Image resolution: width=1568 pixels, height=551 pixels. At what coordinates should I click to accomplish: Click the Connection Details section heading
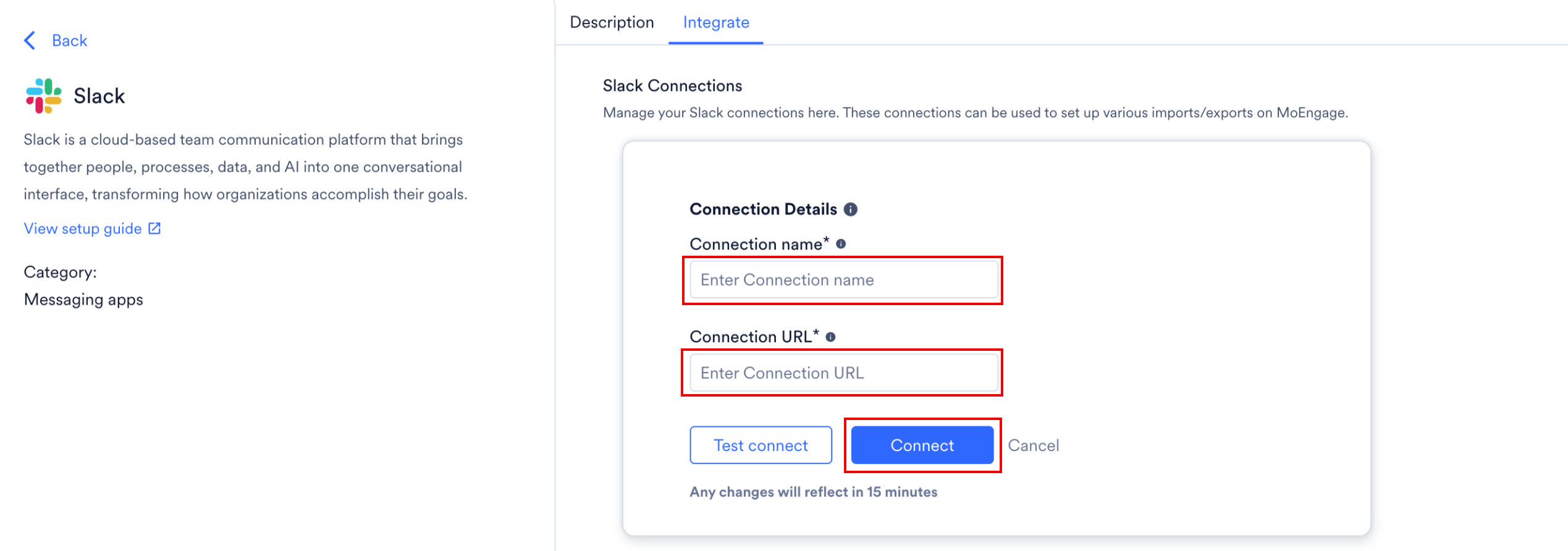click(763, 209)
